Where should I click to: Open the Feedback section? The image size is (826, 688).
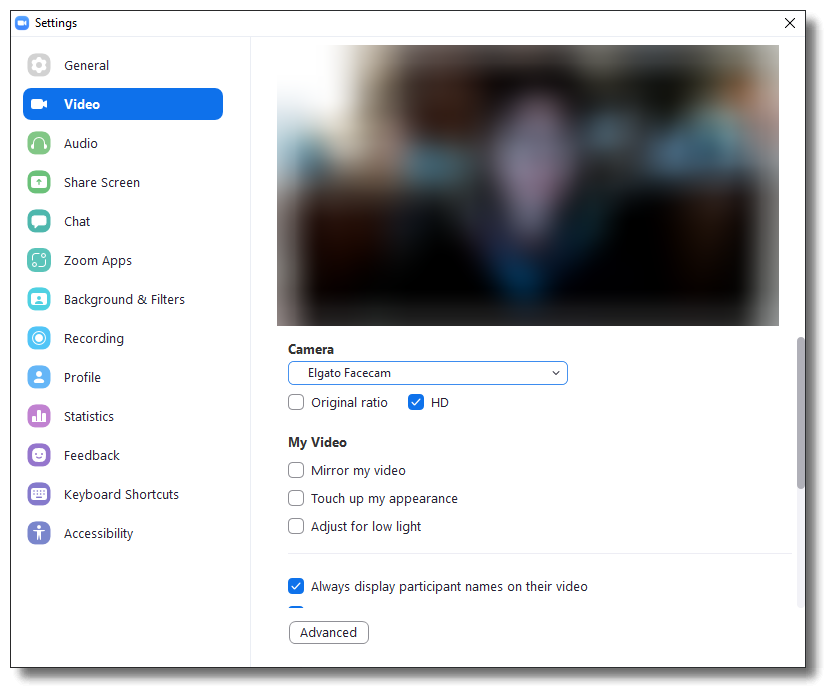coord(123,455)
